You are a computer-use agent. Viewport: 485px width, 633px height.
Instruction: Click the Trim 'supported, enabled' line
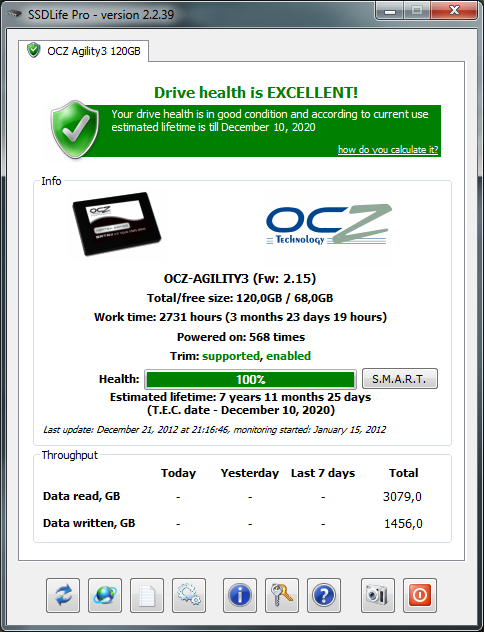pyautogui.click(x=240, y=356)
